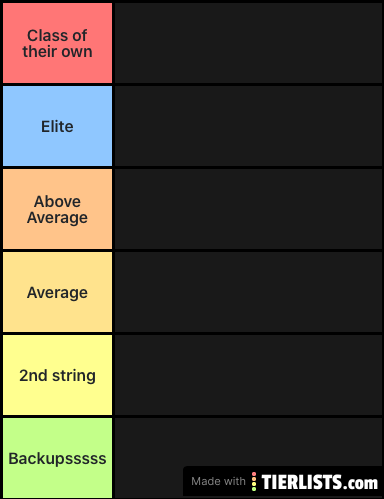Select the blue Elite tier label
384x499 pixels.
57,126
